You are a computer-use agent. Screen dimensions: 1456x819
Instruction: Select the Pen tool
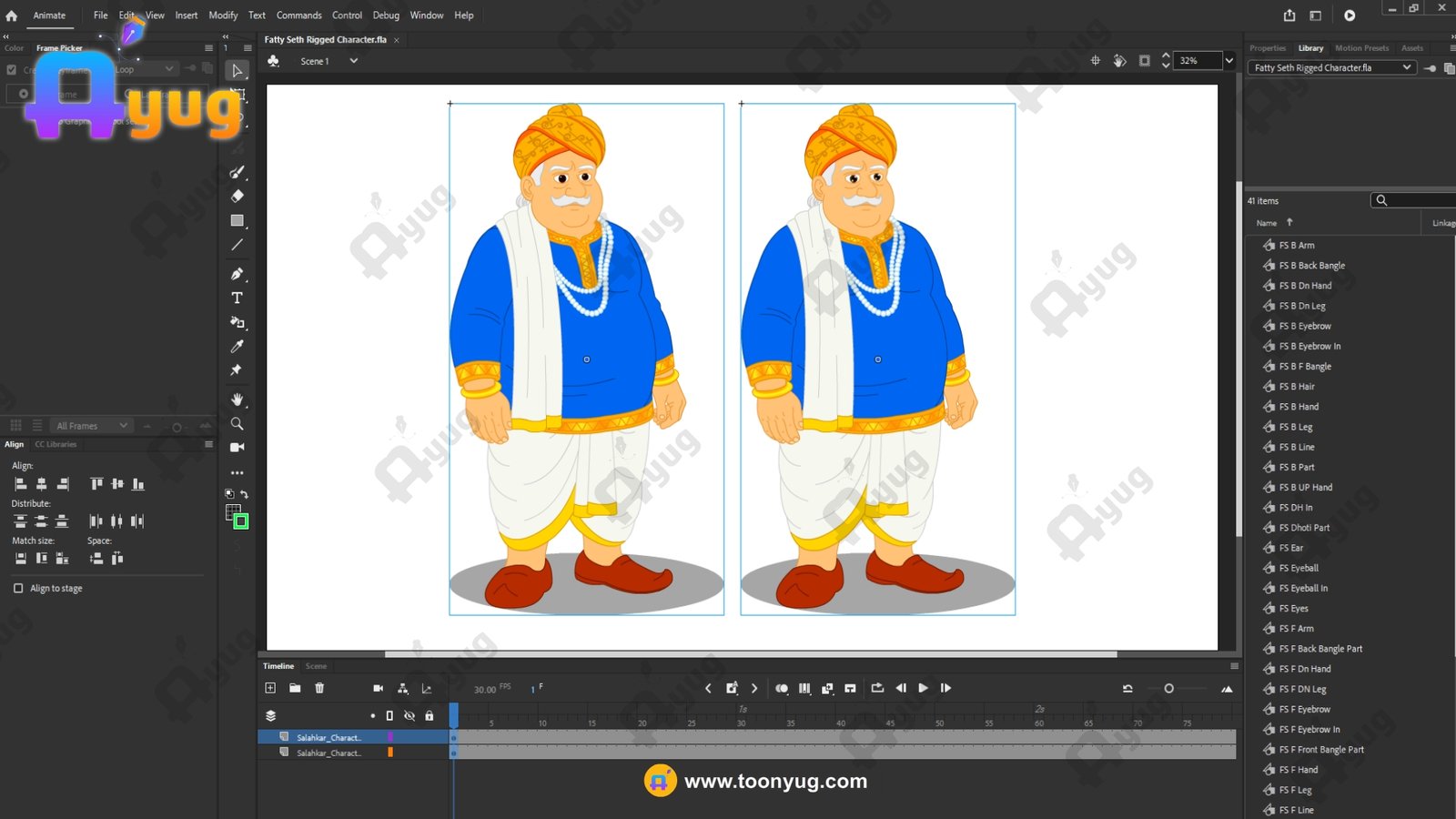(237, 274)
